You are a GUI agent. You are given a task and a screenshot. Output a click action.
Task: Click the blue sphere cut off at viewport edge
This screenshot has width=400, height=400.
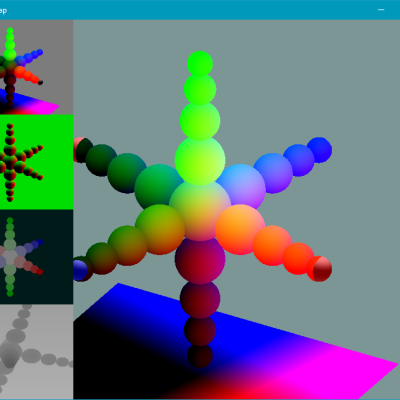pos(80,270)
